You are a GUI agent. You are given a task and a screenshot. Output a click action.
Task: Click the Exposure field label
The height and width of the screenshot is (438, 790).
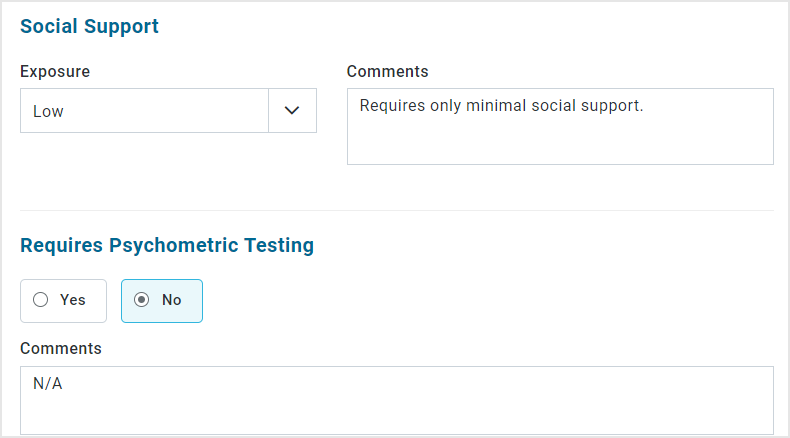(x=55, y=72)
